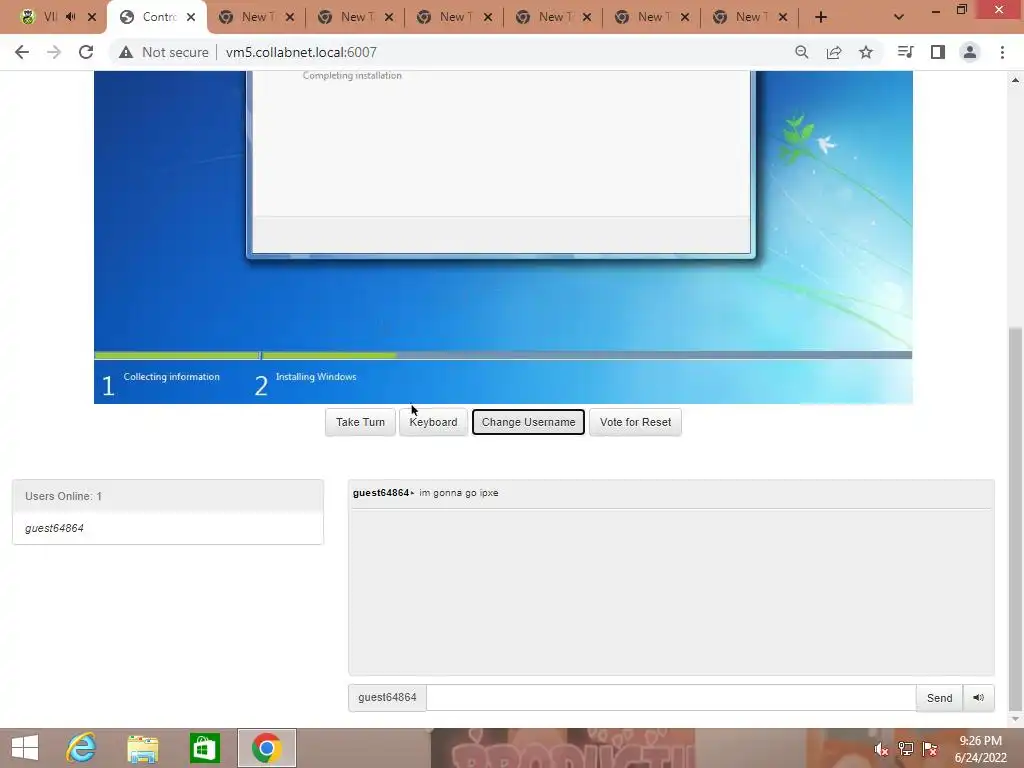Toggle the browser side panel
This screenshot has height=768, width=1024.
pos(938,52)
